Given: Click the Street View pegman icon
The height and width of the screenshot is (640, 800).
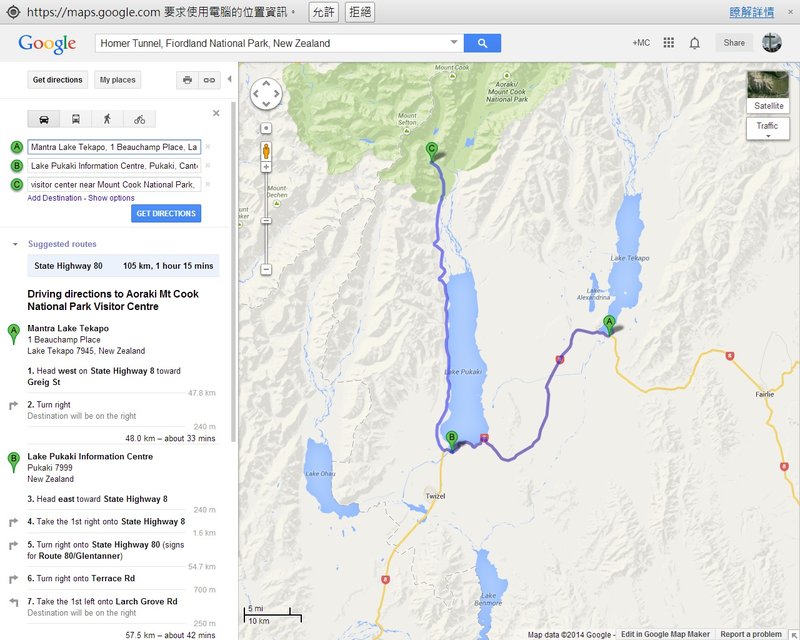Looking at the screenshot, I should (266, 151).
